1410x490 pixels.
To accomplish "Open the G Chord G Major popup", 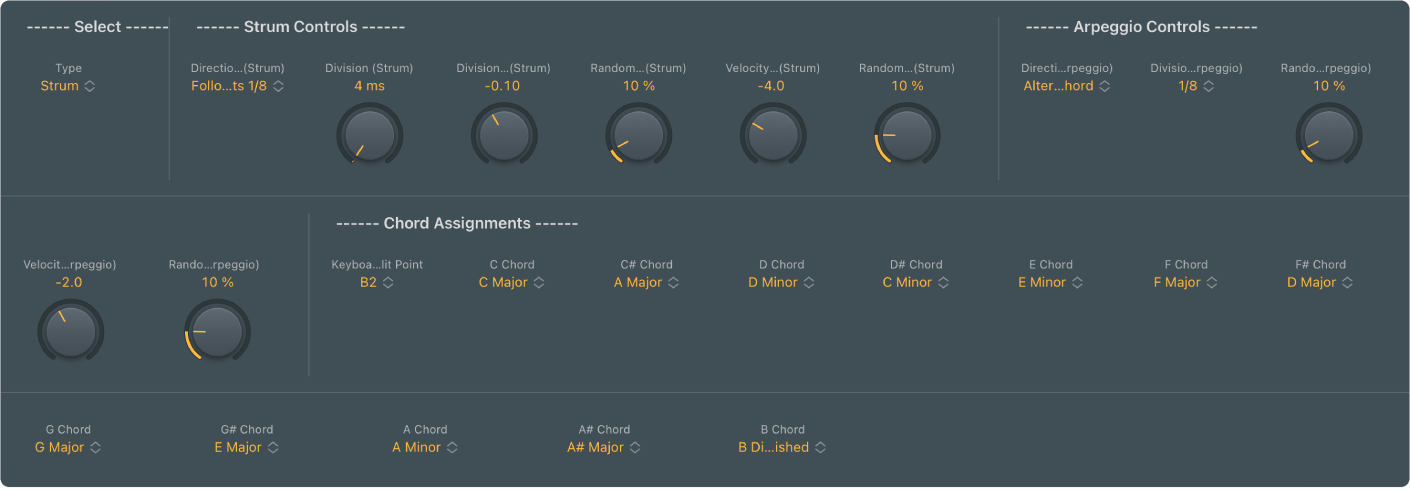I will pyautogui.click(x=68, y=448).
